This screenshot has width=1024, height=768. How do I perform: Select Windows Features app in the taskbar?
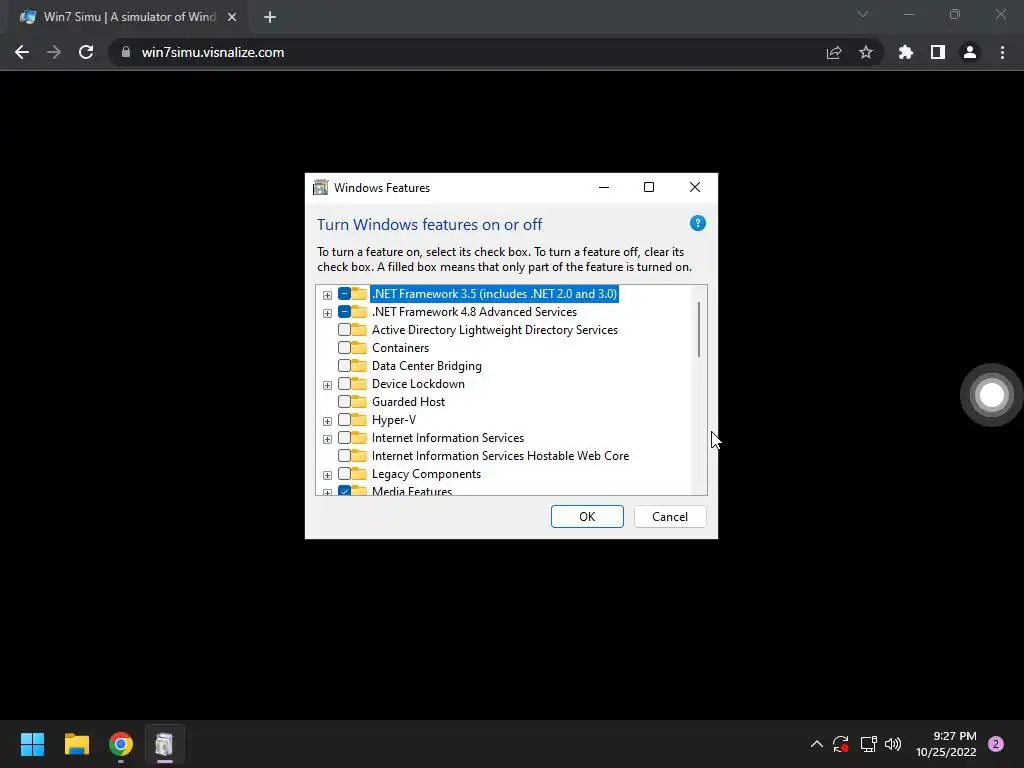coord(165,744)
